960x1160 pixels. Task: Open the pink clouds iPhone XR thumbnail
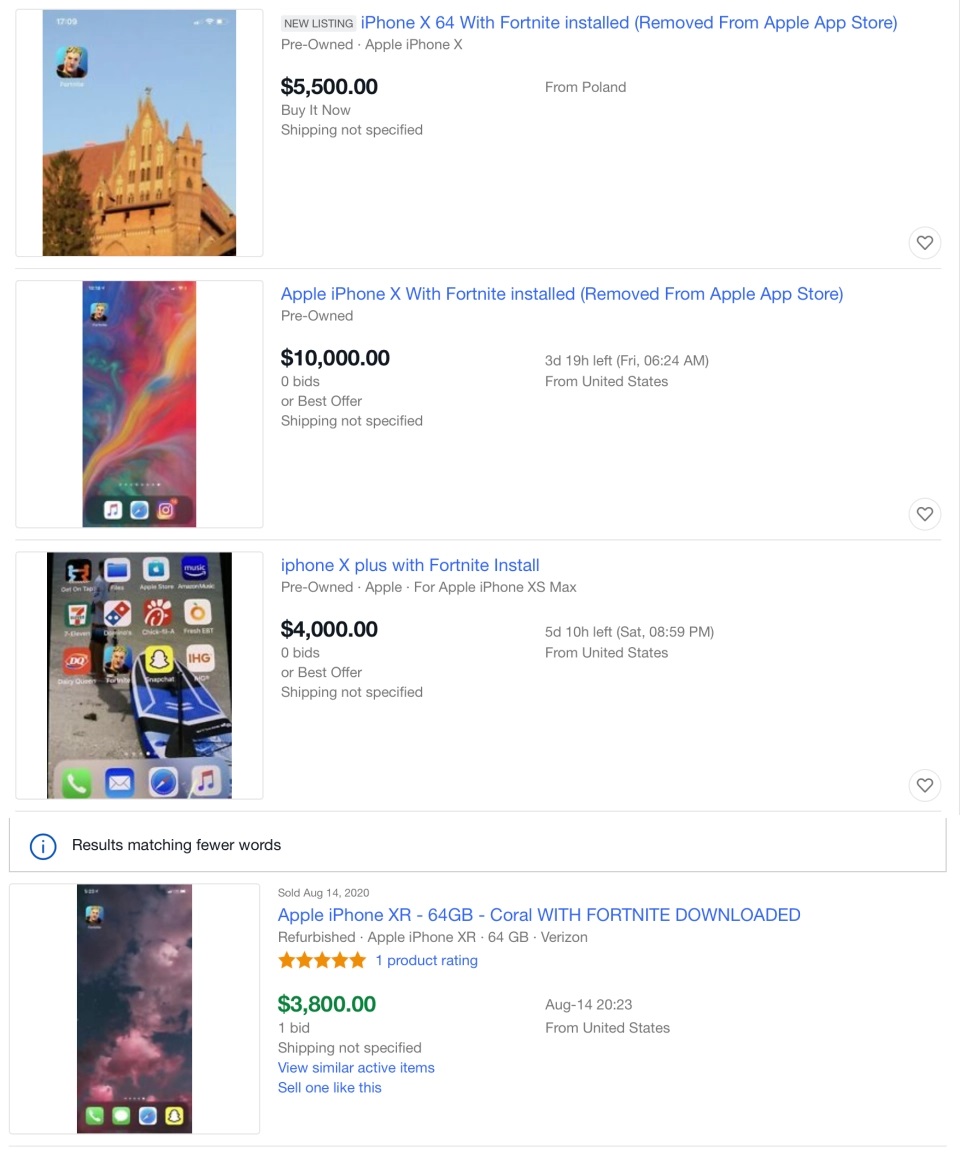135,1009
